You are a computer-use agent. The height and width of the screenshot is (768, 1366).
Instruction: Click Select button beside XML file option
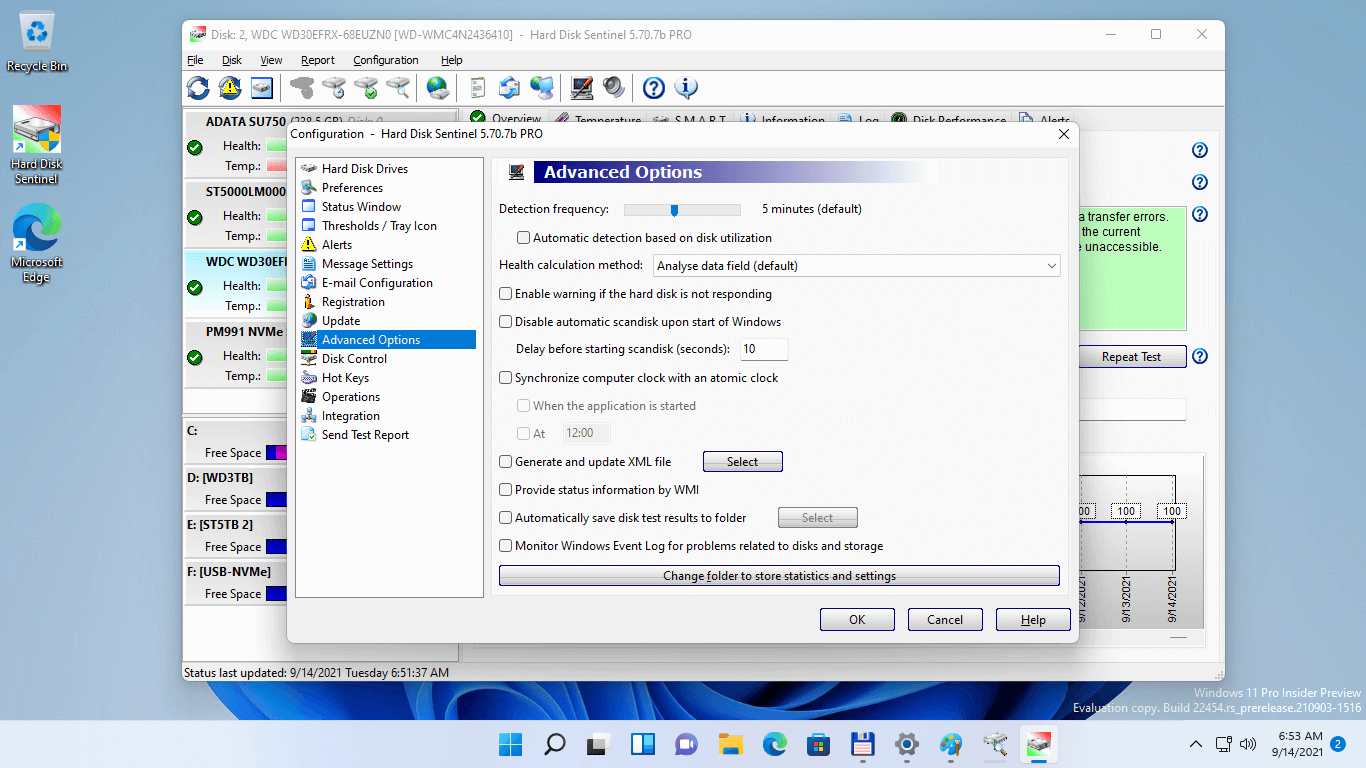[x=742, y=462]
